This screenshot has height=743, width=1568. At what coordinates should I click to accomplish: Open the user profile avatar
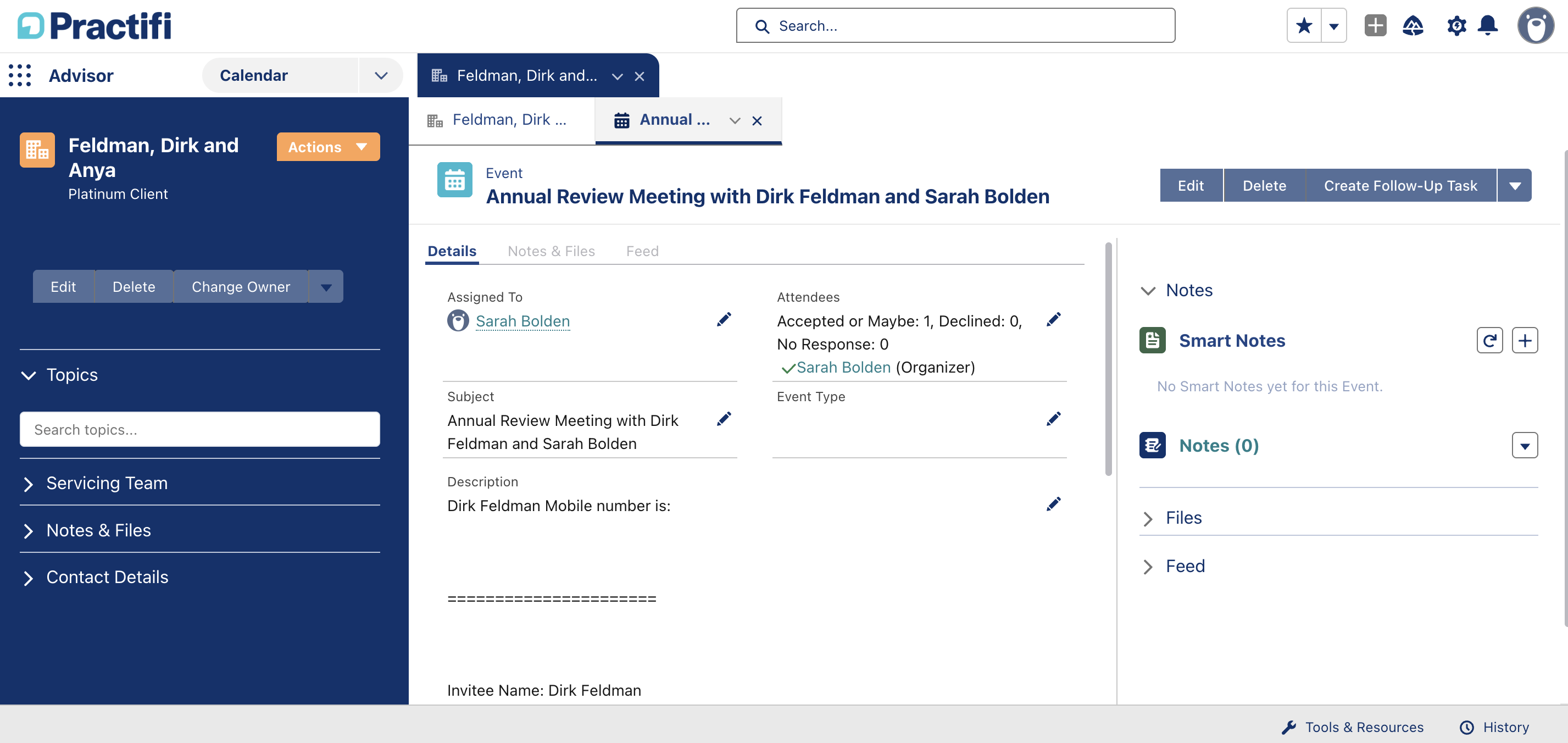tap(1536, 26)
